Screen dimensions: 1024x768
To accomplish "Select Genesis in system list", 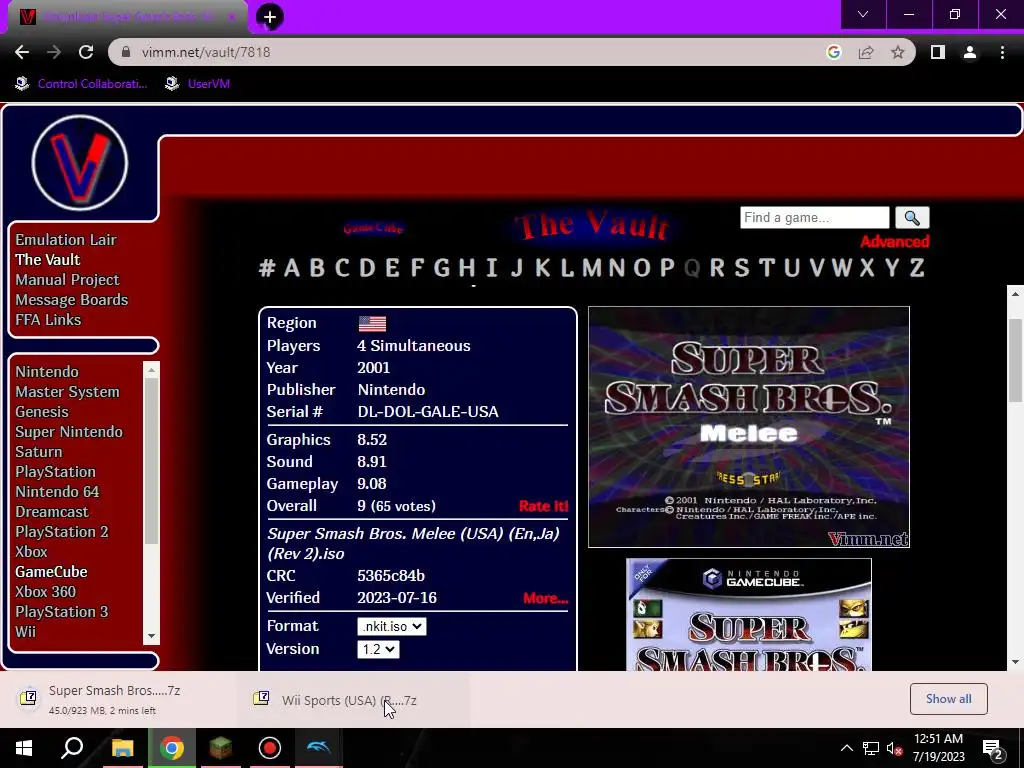I will 42,412.
